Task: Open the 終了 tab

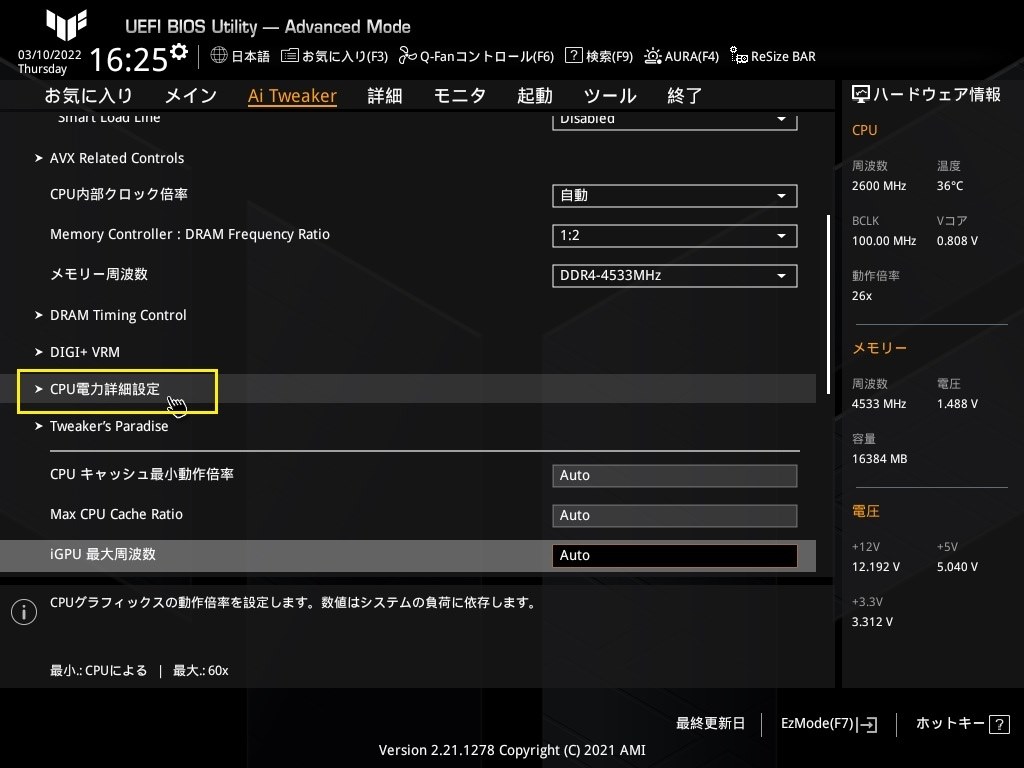Action: pyautogui.click(x=684, y=96)
